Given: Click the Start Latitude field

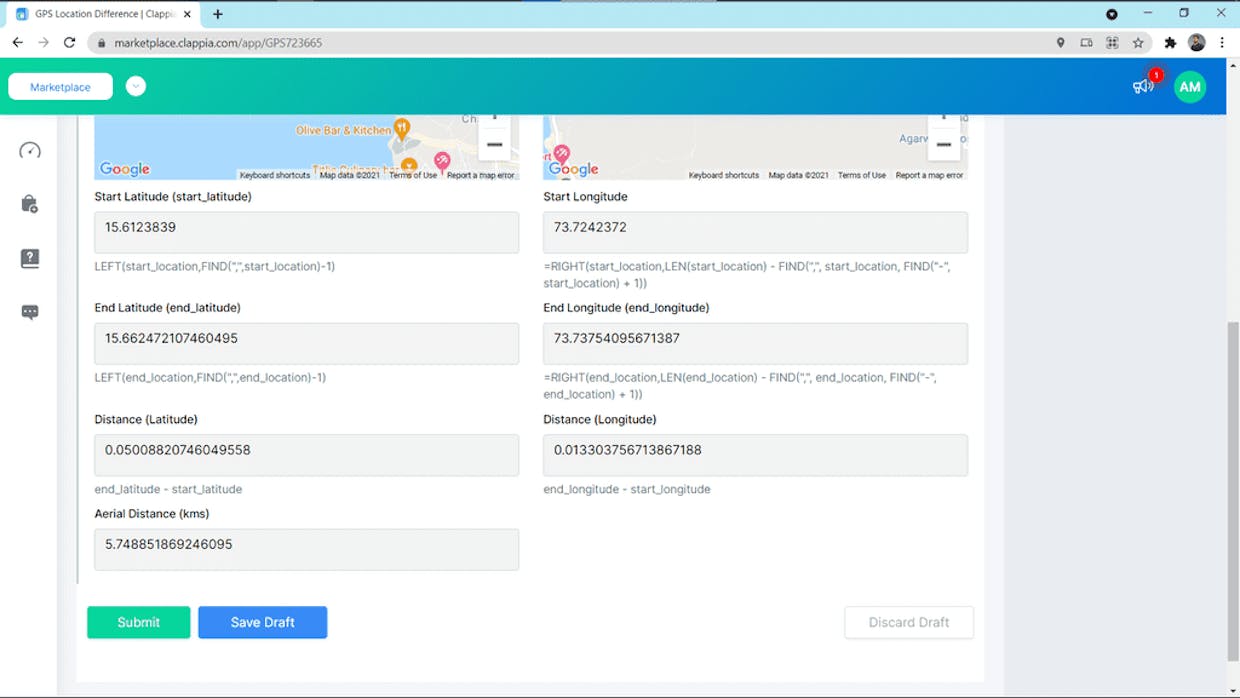Looking at the screenshot, I should 306,232.
